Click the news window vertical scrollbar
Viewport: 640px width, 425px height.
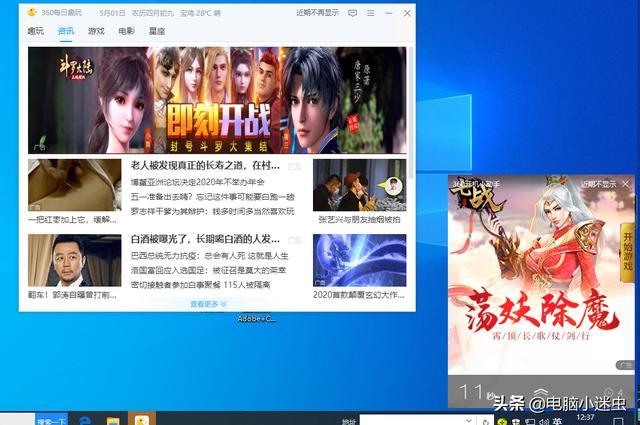[411, 113]
